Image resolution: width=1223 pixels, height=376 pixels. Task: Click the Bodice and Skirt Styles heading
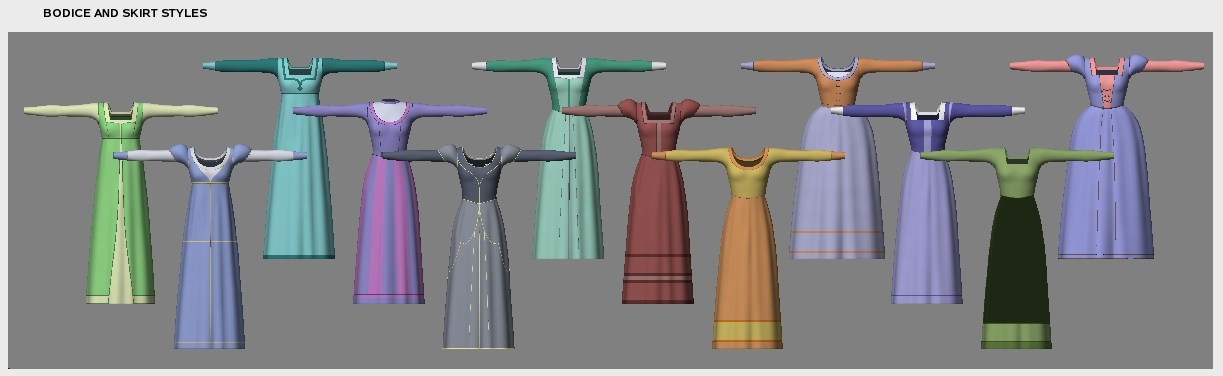point(125,13)
